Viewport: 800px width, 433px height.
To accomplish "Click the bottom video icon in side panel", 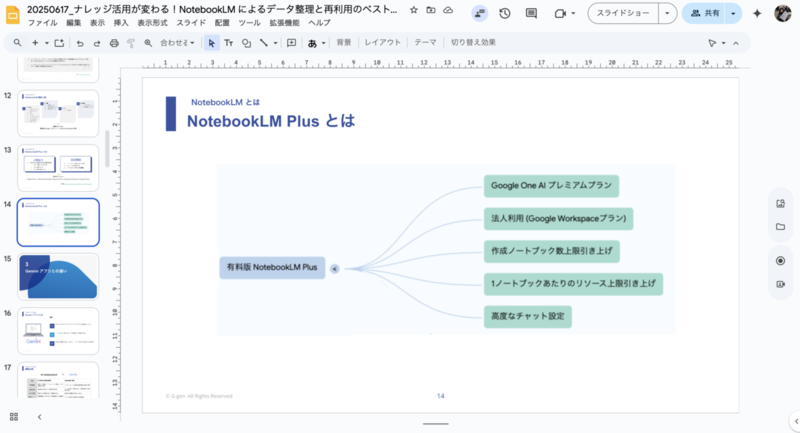I will pyautogui.click(x=780, y=284).
